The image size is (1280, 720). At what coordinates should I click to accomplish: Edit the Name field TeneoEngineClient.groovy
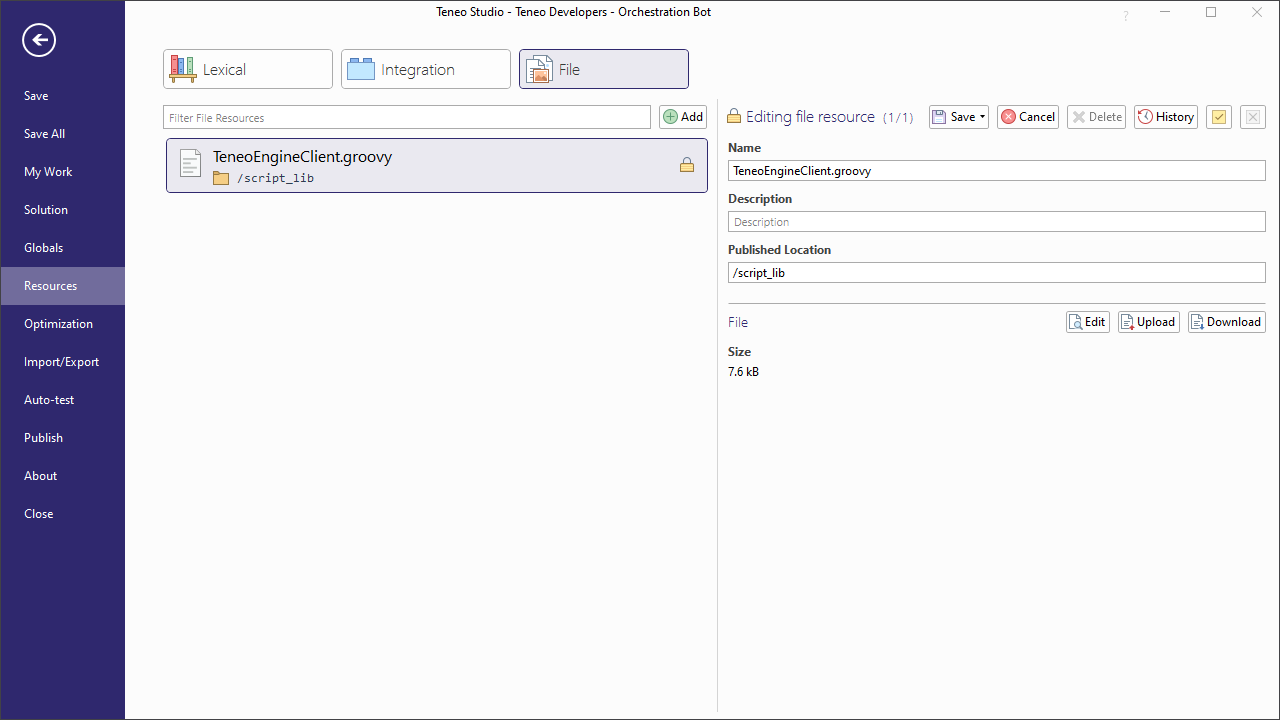pyautogui.click(x=997, y=171)
